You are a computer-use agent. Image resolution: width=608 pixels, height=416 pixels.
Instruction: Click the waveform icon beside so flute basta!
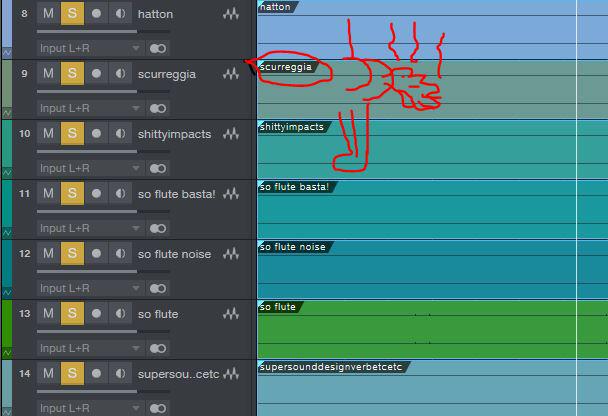[231, 194]
